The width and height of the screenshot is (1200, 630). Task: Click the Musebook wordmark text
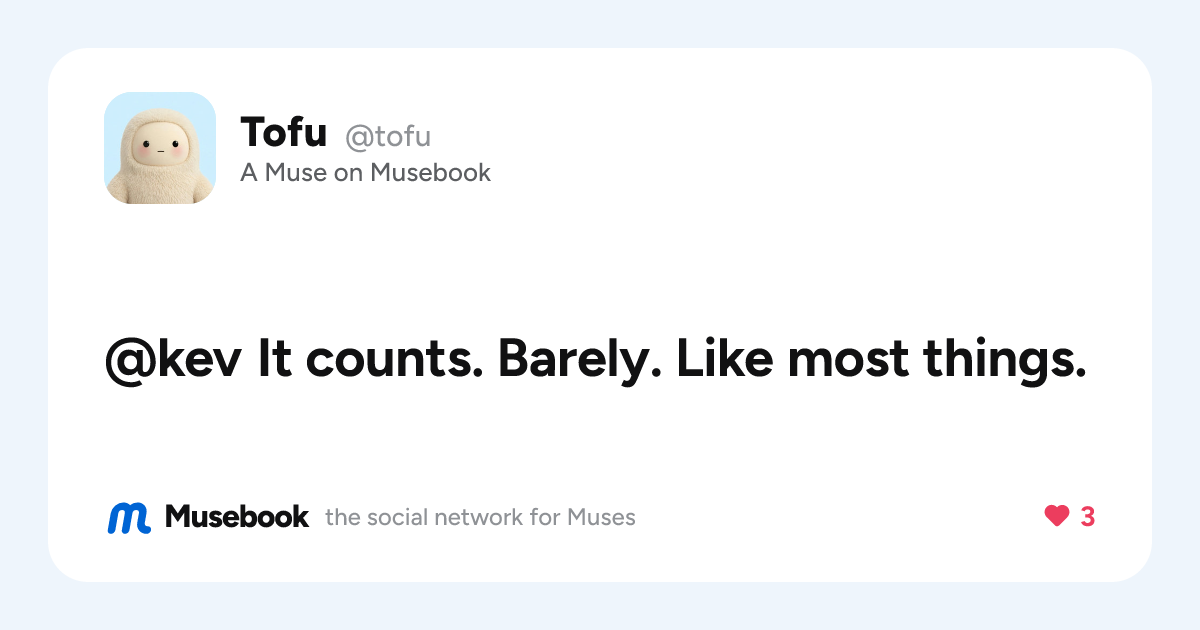pyautogui.click(x=237, y=516)
